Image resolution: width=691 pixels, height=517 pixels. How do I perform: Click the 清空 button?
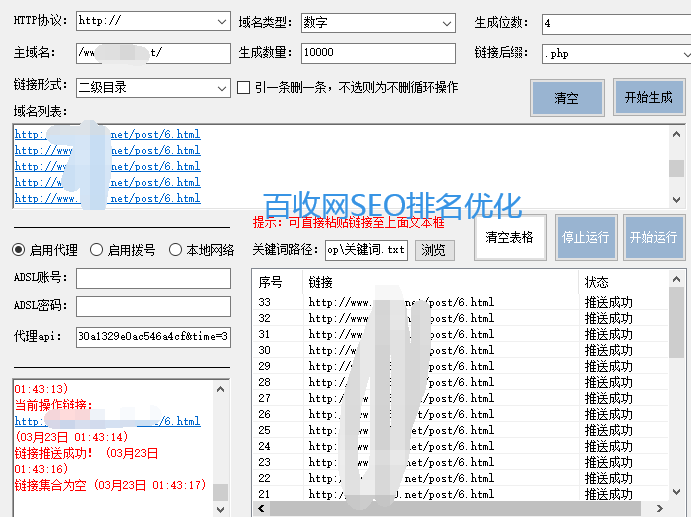point(567,98)
